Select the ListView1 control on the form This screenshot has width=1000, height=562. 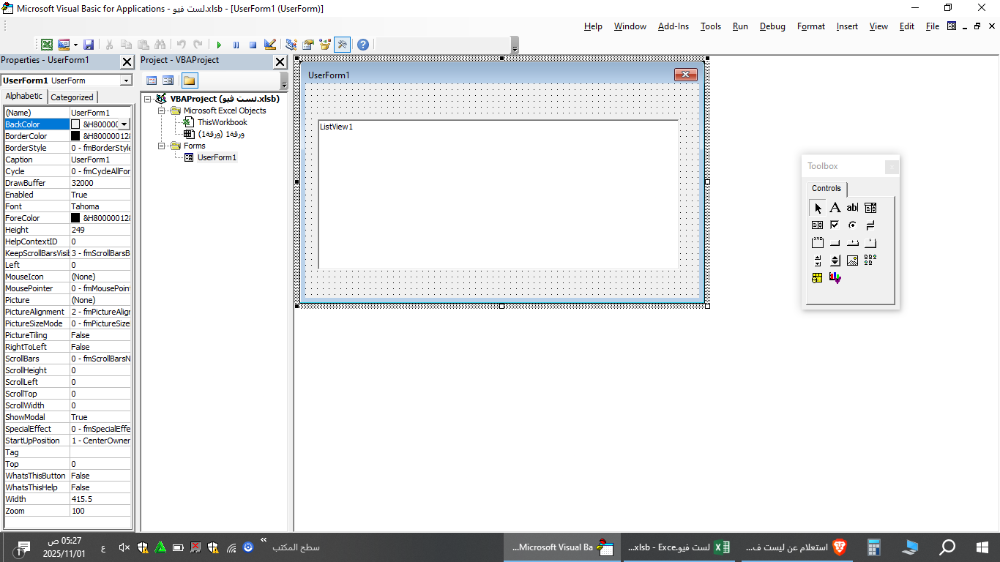tap(498, 195)
